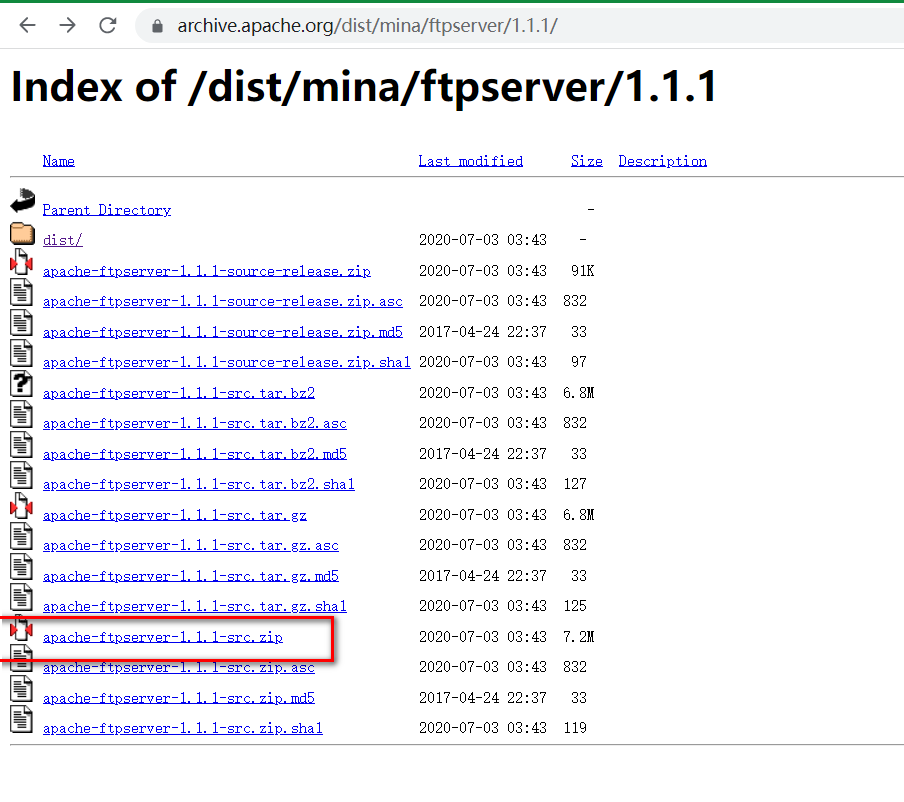This screenshot has height=802, width=904.
Task: Click the browser back arrow
Action: 27,25
